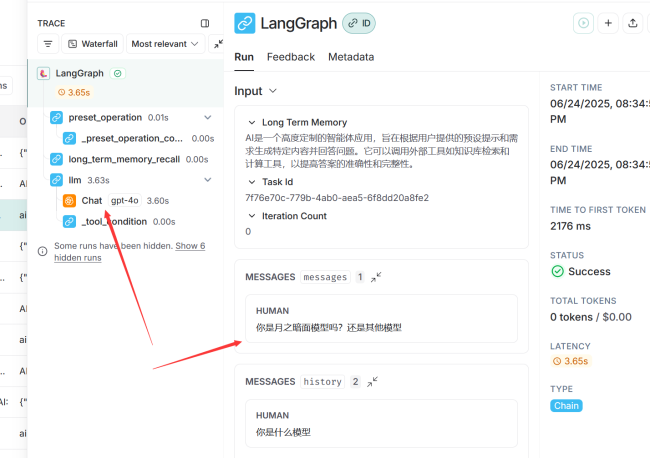Click the first HUMAN message card
650x458 pixels.
(381, 319)
